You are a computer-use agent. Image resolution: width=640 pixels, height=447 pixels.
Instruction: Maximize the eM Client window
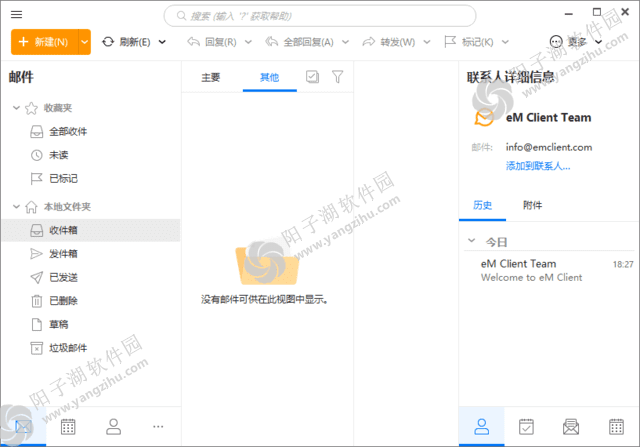597,12
